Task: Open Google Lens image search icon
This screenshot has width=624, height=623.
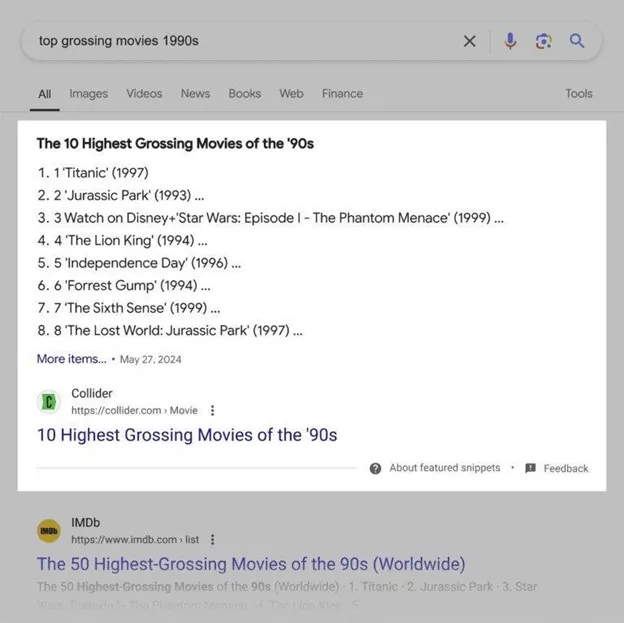Action: tap(544, 41)
